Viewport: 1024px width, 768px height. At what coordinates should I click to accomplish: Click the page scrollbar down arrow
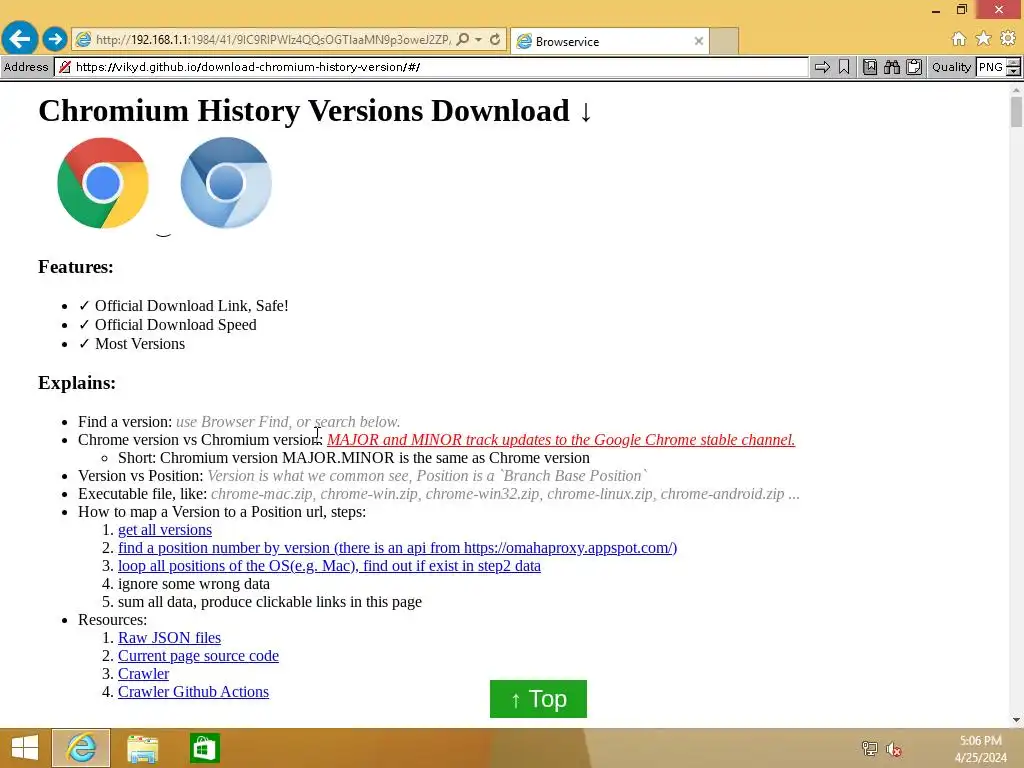pyautogui.click(x=1016, y=720)
